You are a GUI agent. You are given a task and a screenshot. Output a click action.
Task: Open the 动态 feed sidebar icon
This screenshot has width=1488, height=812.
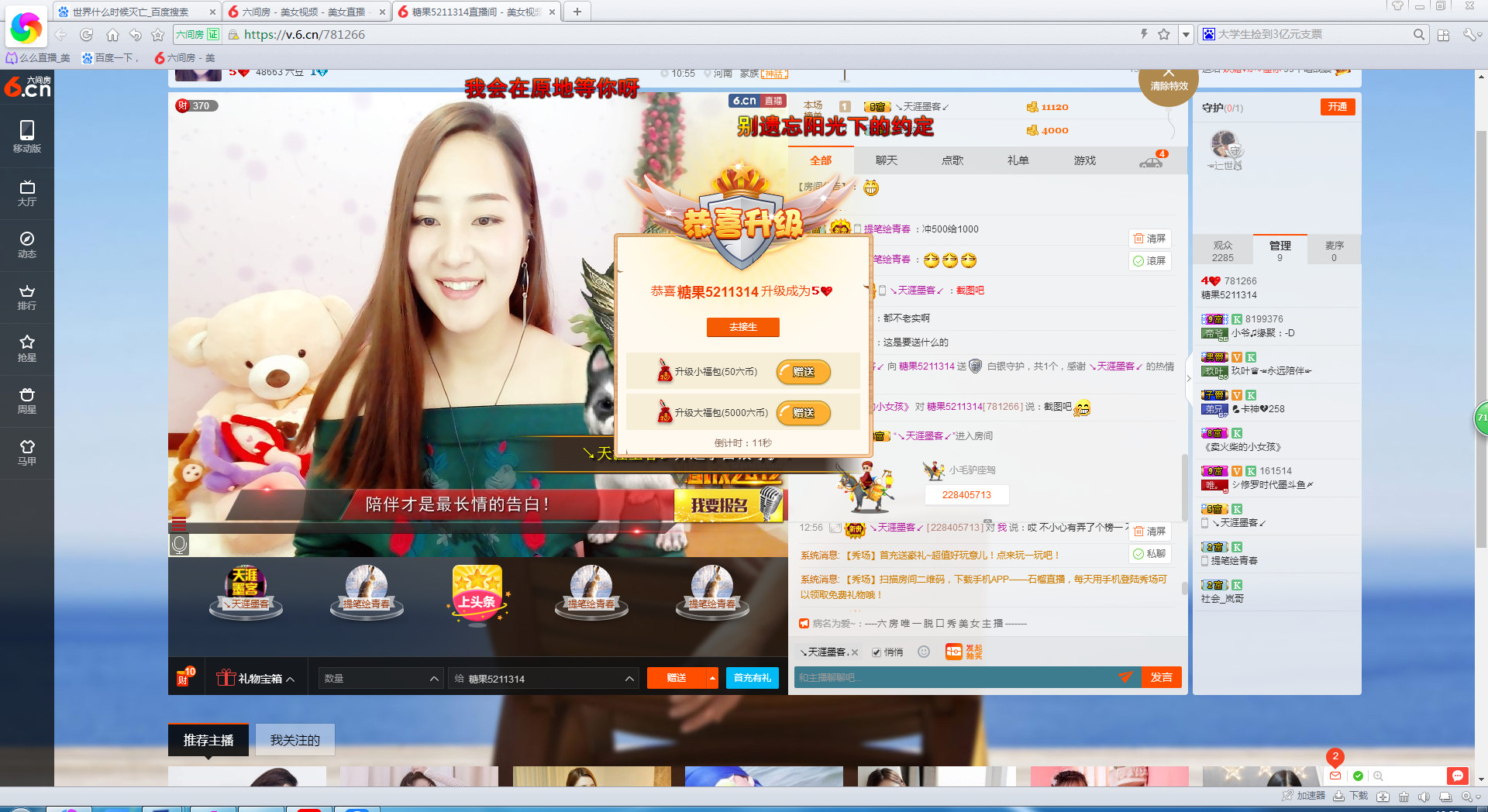click(x=27, y=245)
